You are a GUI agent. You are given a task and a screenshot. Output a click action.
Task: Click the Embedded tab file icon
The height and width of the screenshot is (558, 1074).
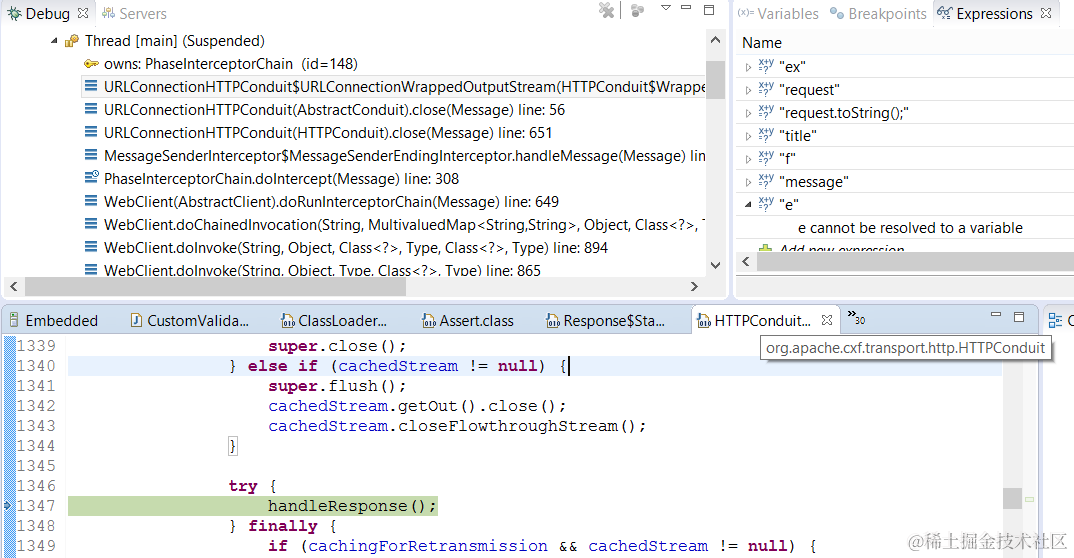[14, 320]
